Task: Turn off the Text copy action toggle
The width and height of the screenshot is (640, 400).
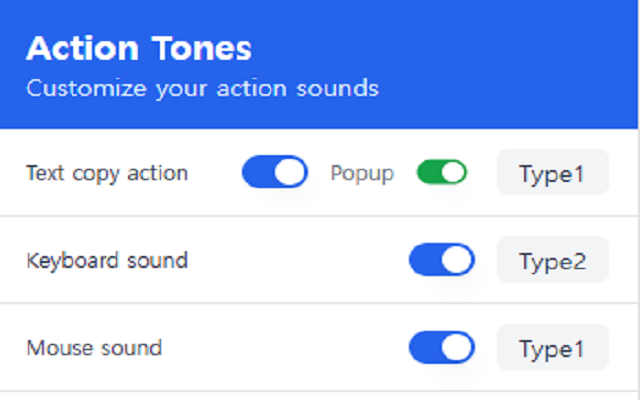Action: tap(274, 172)
